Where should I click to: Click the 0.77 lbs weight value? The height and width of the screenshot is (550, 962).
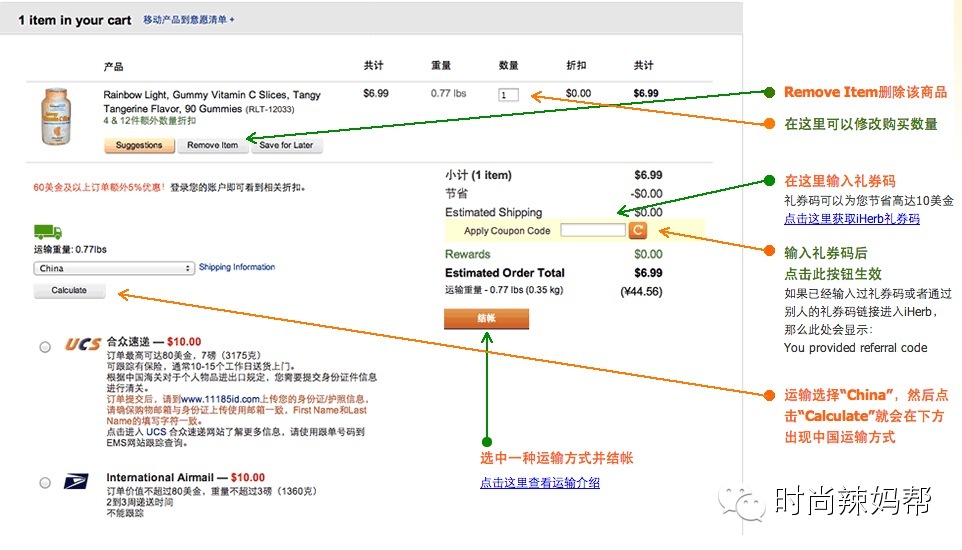pos(448,93)
